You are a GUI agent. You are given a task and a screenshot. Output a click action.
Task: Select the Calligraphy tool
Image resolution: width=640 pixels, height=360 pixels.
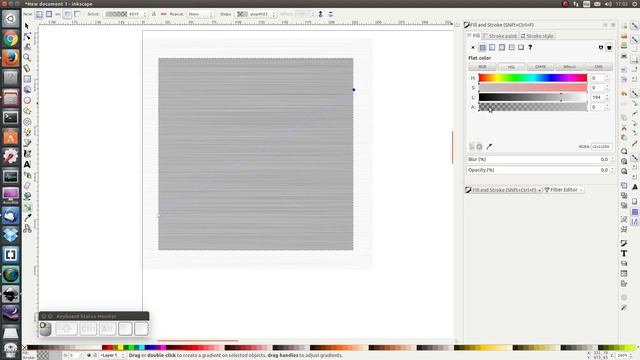(27, 153)
